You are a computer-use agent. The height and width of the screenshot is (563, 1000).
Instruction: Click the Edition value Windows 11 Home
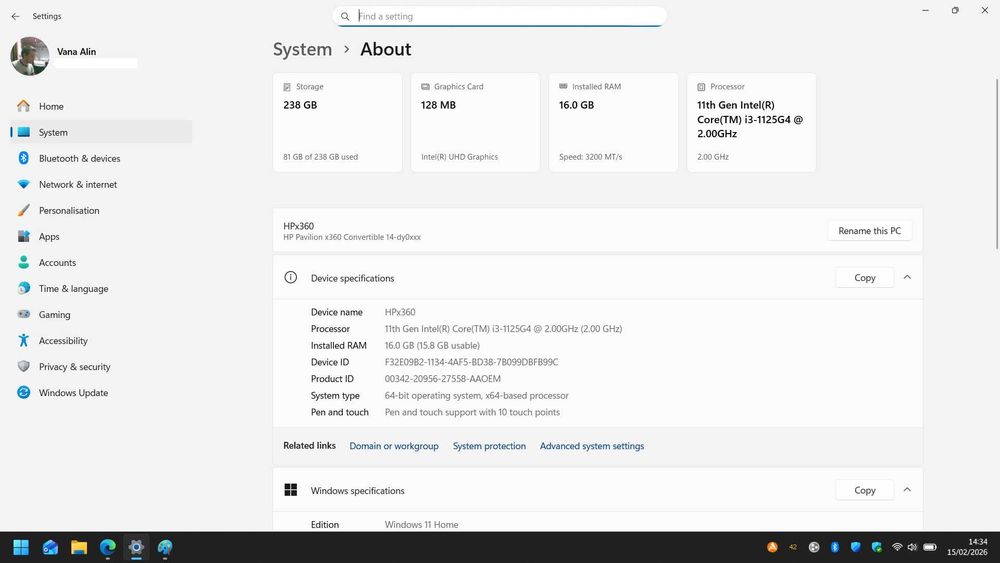(x=421, y=524)
